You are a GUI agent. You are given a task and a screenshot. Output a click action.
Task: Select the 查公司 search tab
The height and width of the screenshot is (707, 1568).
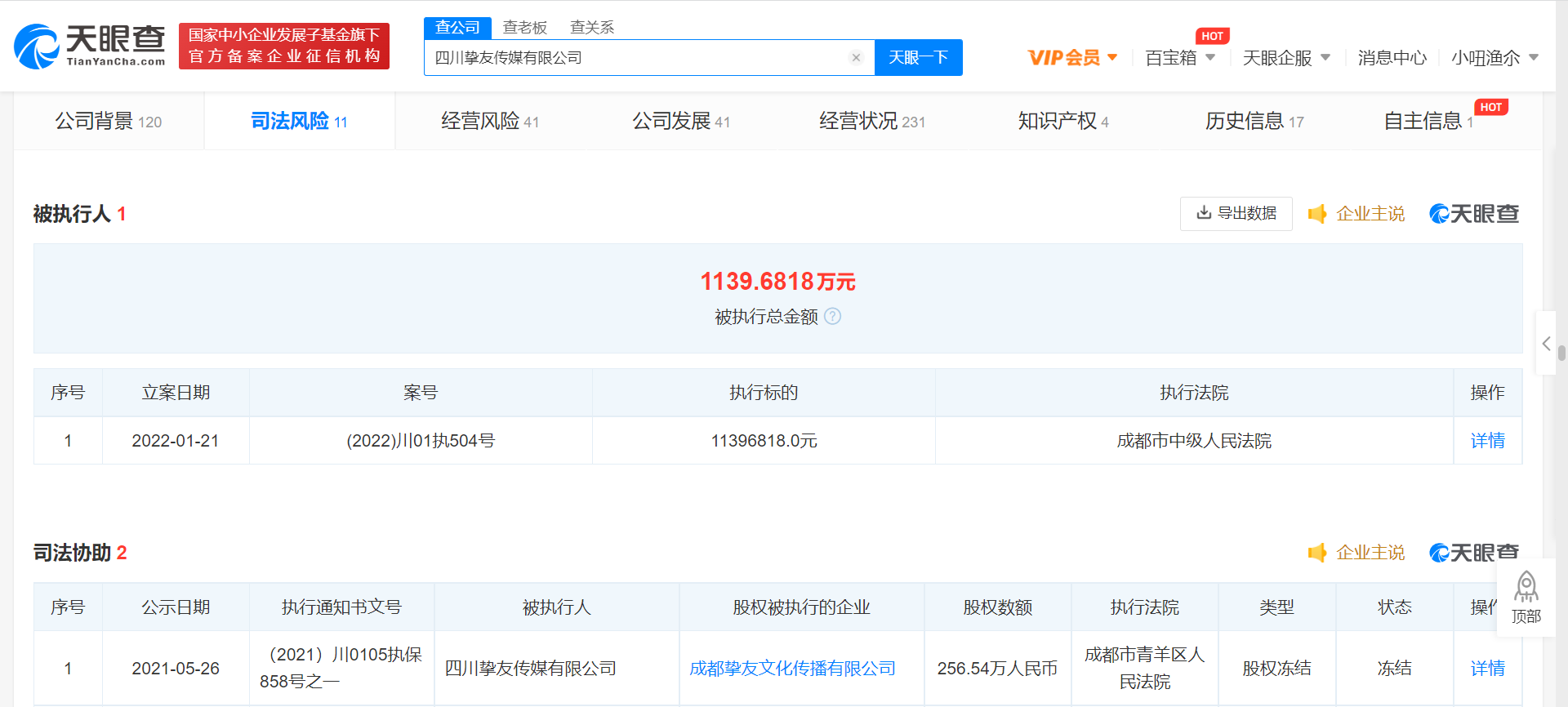pyautogui.click(x=457, y=28)
